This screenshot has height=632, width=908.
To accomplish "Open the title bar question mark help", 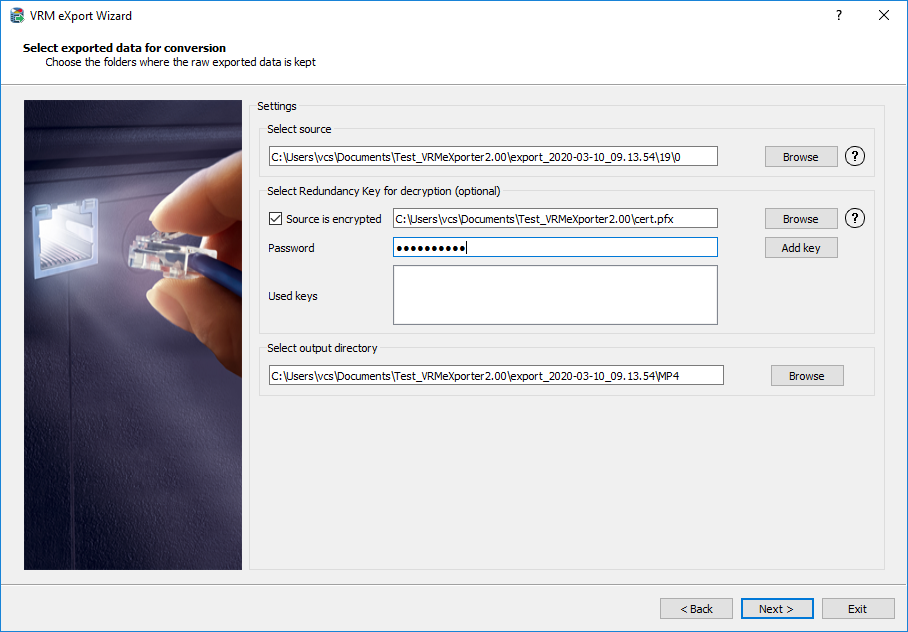I will [838, 16].
